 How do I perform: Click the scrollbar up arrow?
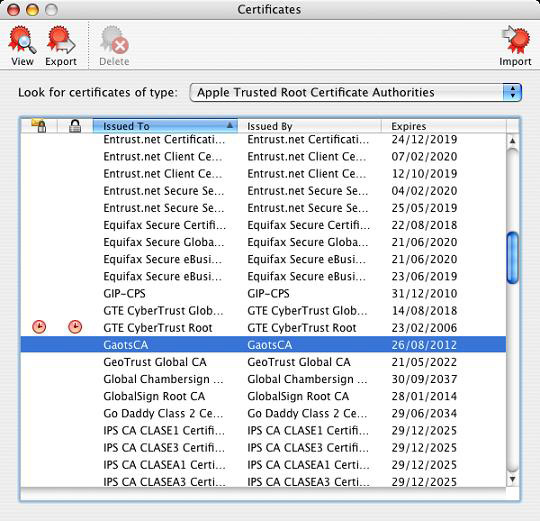point(512,141)
